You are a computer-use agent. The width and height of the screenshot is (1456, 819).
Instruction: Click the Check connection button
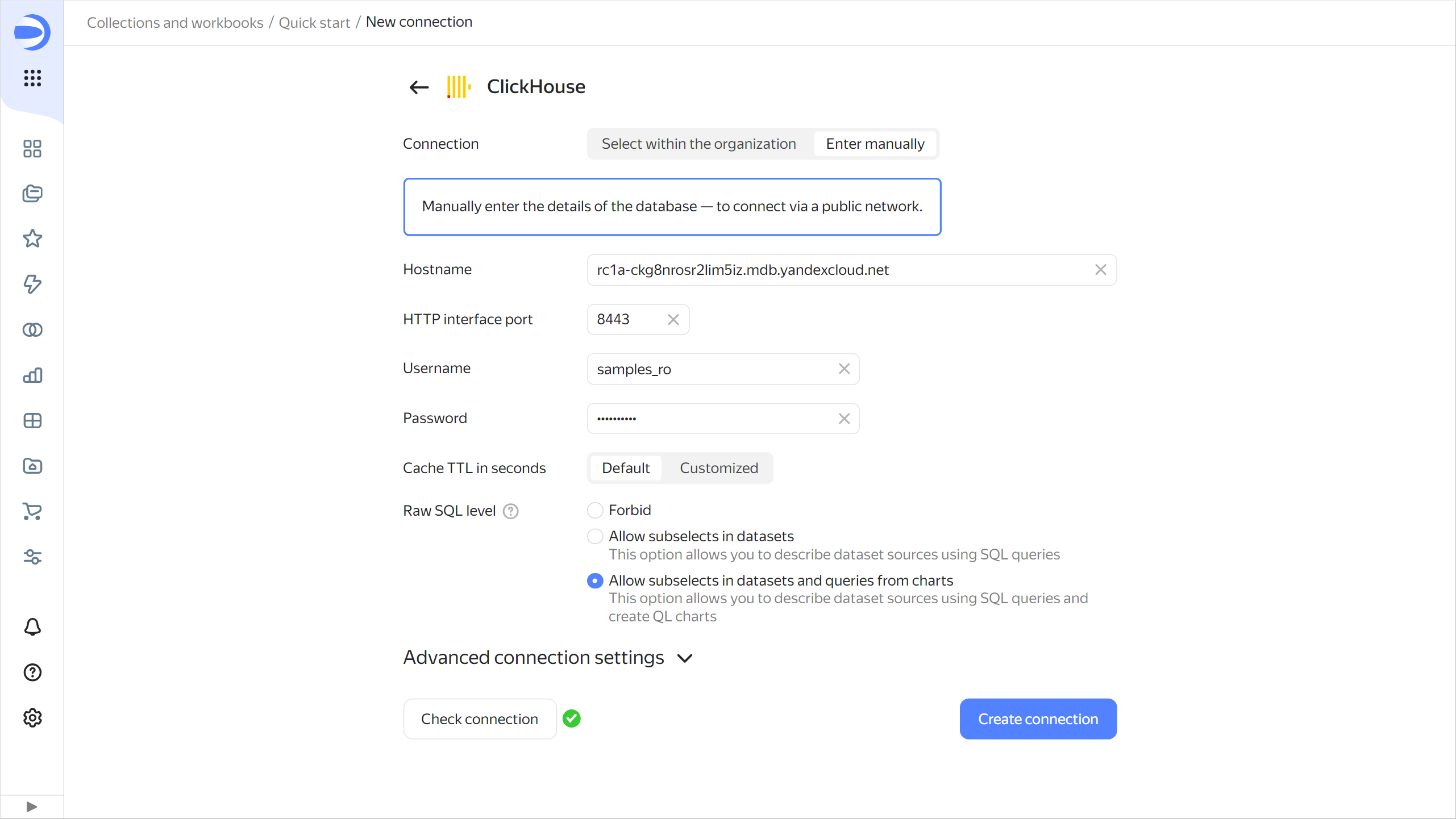point(479,718)
